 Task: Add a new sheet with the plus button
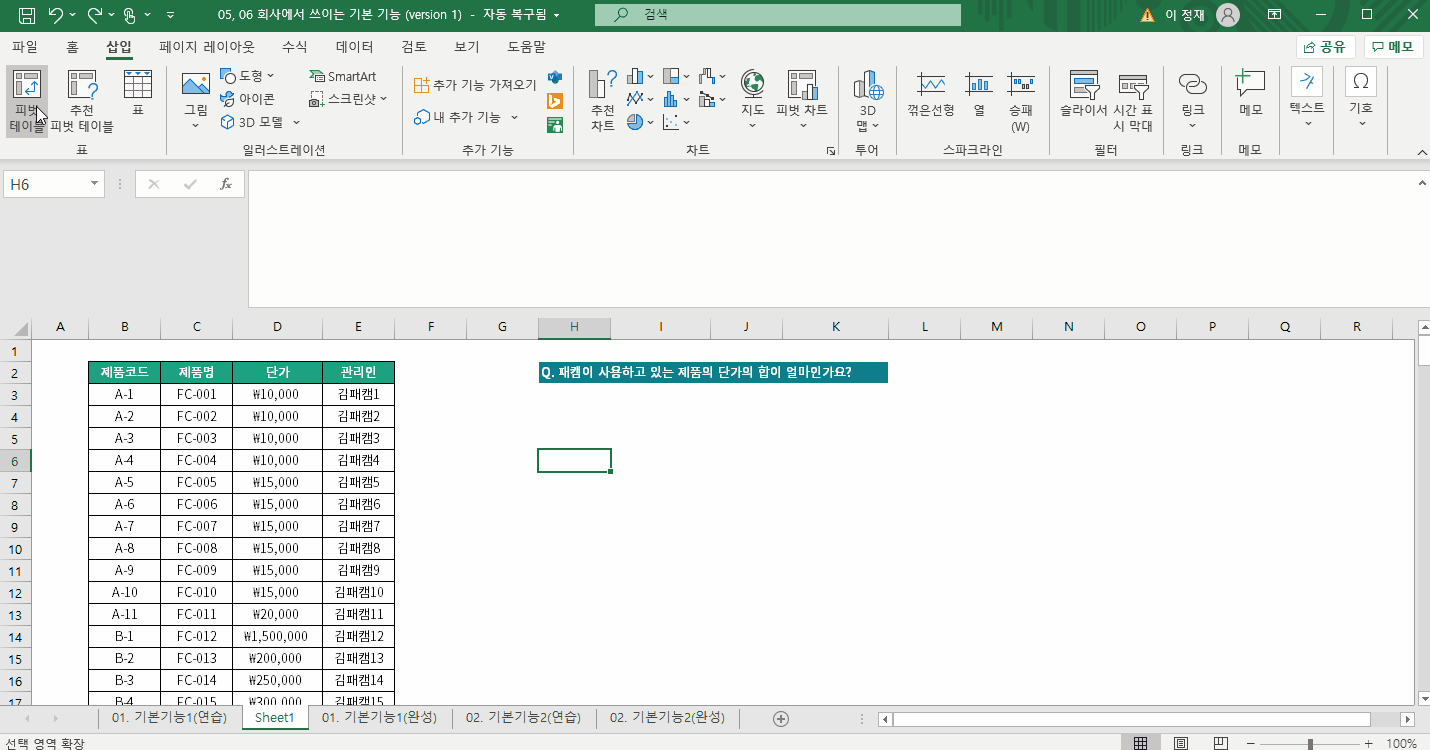(x=781, y=719)
